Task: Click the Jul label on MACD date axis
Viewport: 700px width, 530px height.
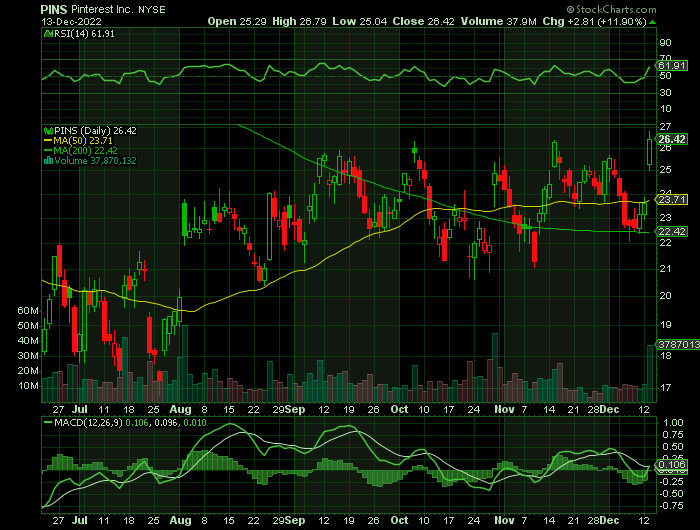Action: pyautogui.click(x=80, y=520)
